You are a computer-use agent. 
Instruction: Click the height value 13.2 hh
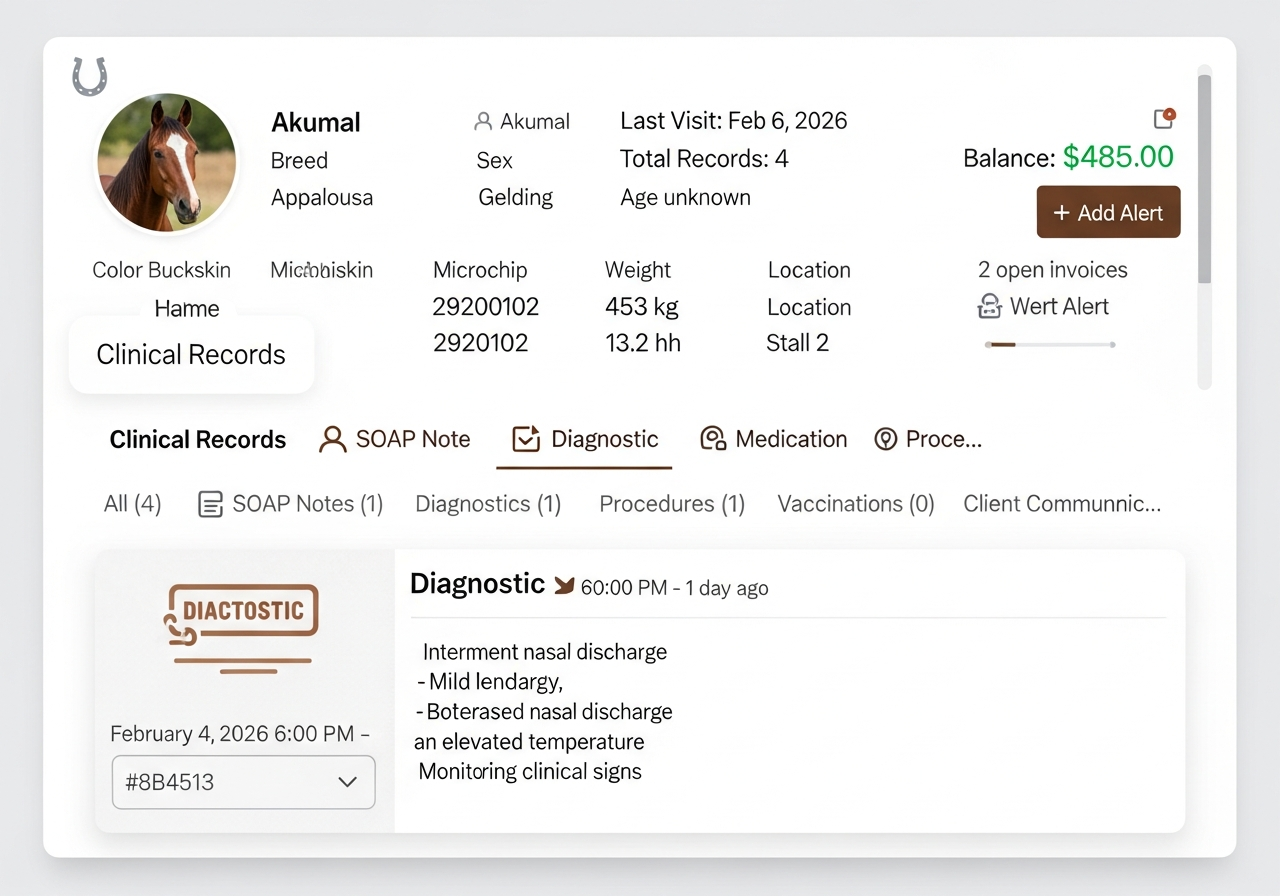click(643, 343)
